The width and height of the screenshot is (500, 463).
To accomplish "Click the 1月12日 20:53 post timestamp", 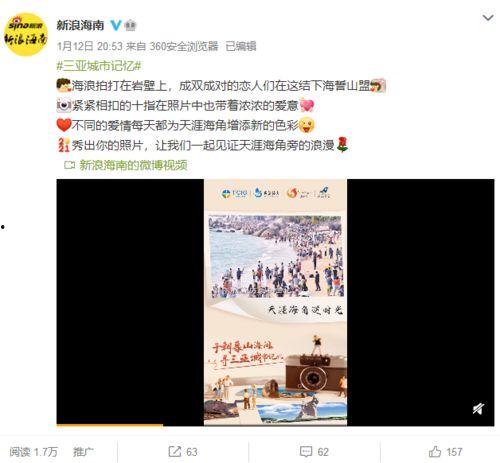I will tap(90, 46).
